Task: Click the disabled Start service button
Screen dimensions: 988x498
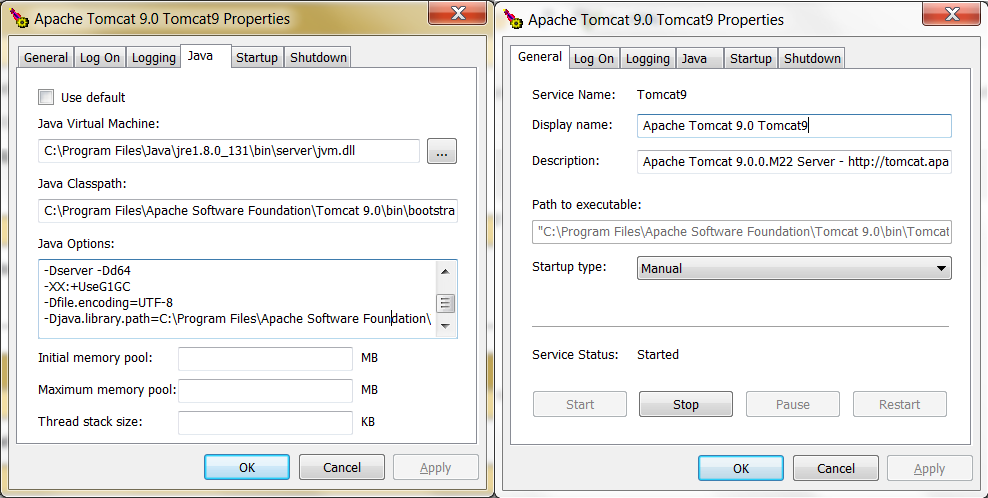Action: 580,404
